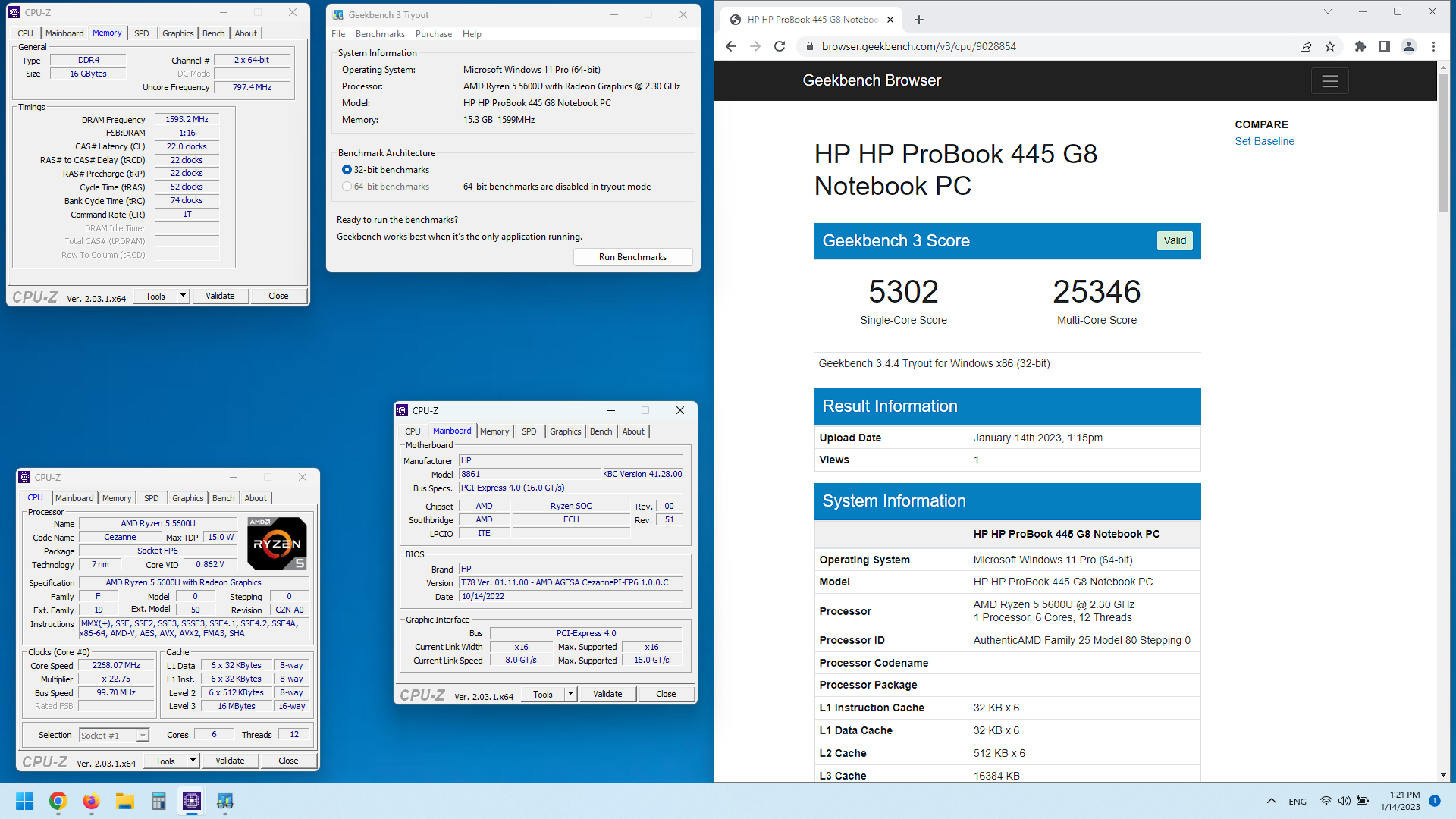Image resolution: width=1456 pixels, height=819 pixels.
Task: Click the forward navigation arrow in Chrome
Action: pos(755,46)
